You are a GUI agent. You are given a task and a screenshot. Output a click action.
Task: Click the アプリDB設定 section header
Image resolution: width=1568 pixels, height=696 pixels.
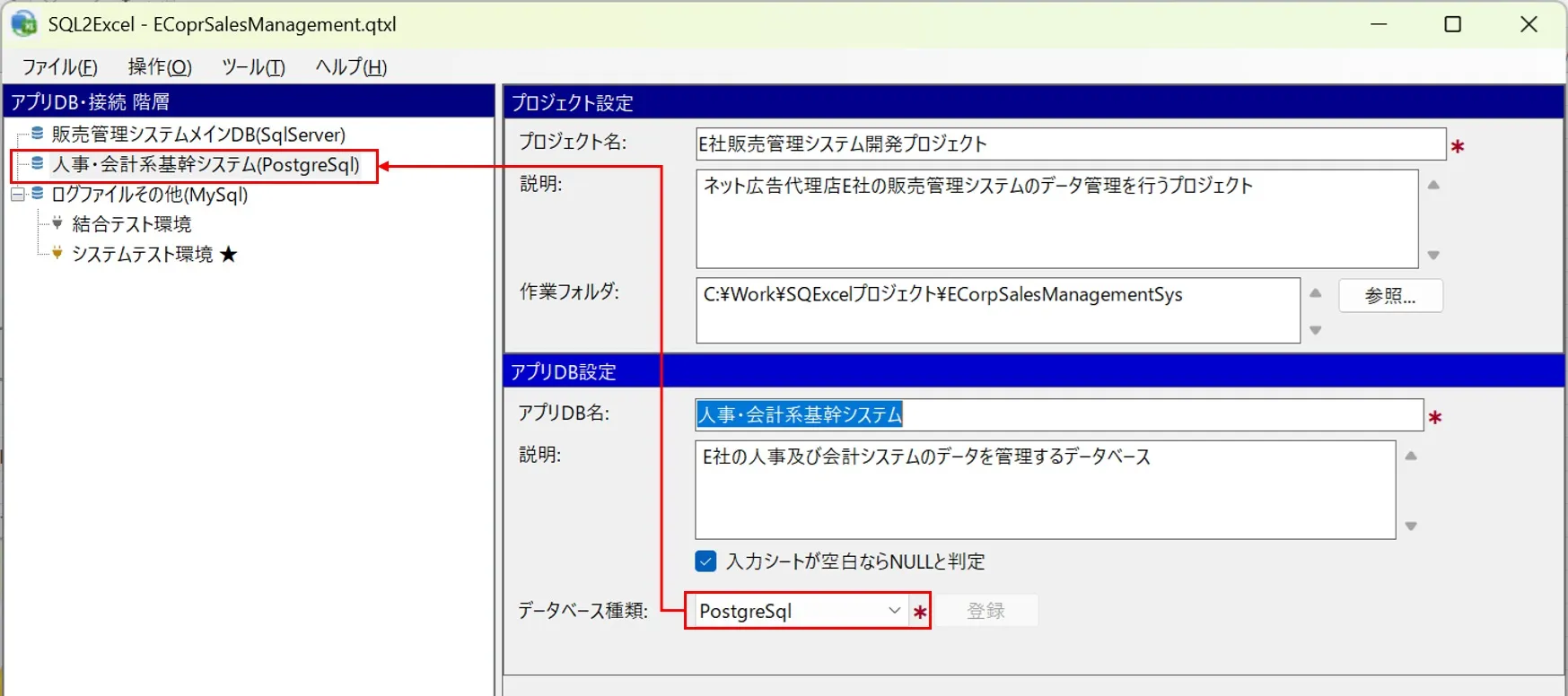pyautogui.click(x=1034, y=371)
